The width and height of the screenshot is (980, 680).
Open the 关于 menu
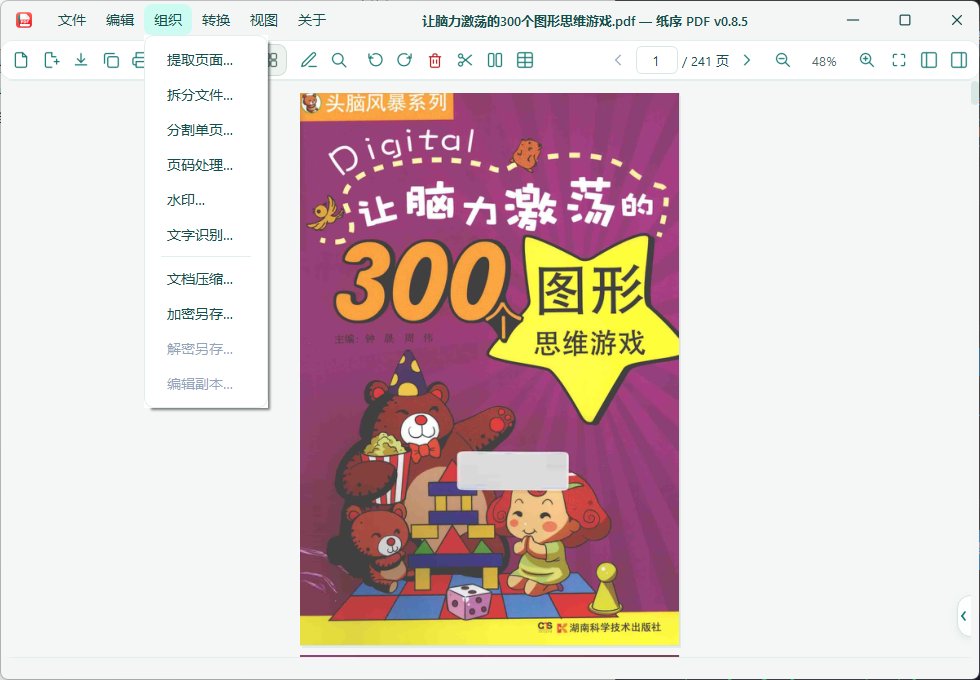click(x=312, y=21)
